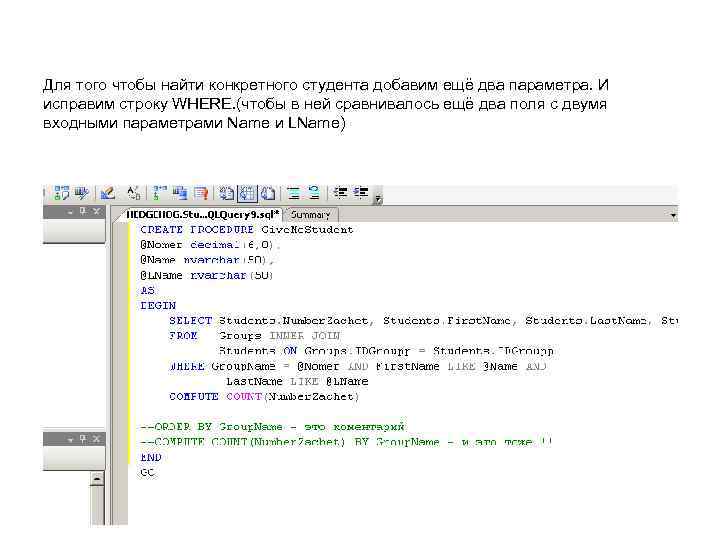Click the CREATE PROCEDURE GiveMeStudent line
This screenshot has width=720, height=540.
click(247, 230)
